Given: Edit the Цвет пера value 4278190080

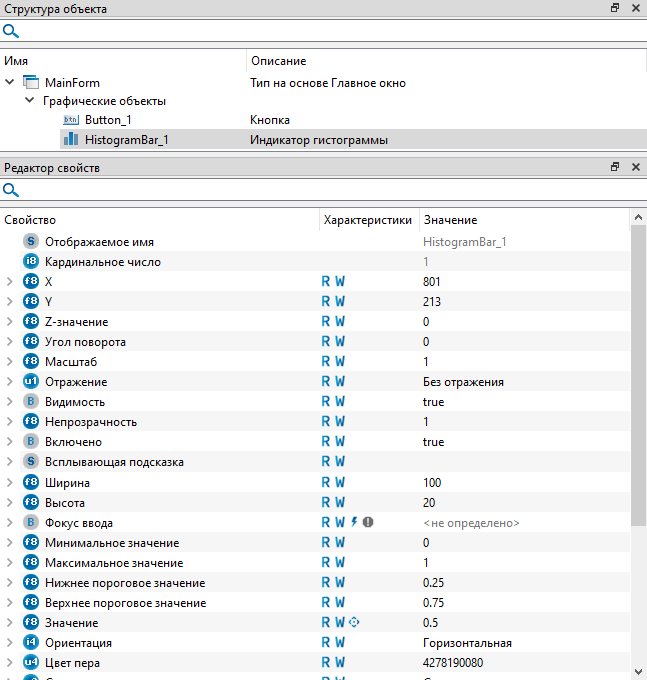Looking at the screenshot, I should click(455, 662).
